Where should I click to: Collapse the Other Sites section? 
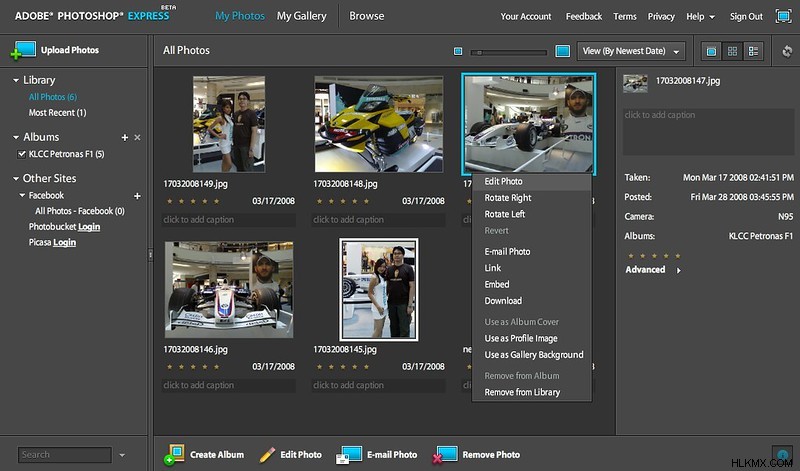click(16, 179)
